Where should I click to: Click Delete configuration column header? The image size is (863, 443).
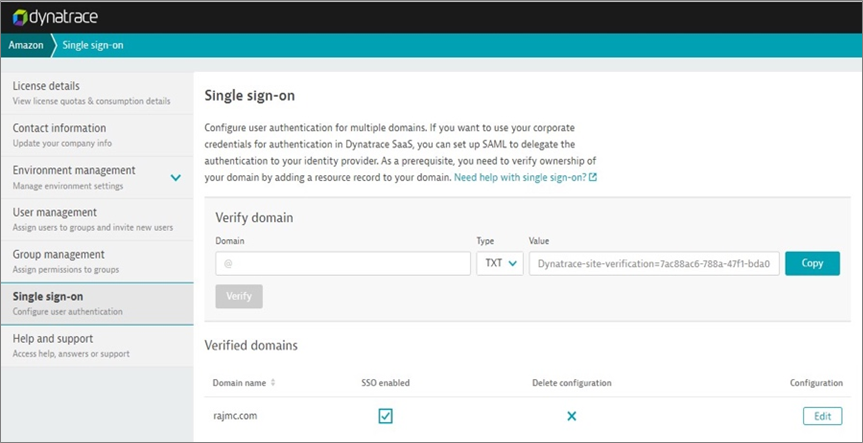tap(572, 382)
